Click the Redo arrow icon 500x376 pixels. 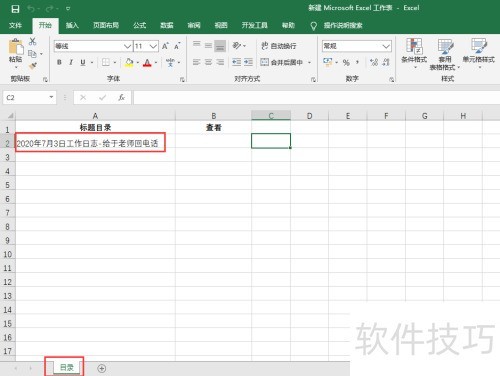[50, 9]
